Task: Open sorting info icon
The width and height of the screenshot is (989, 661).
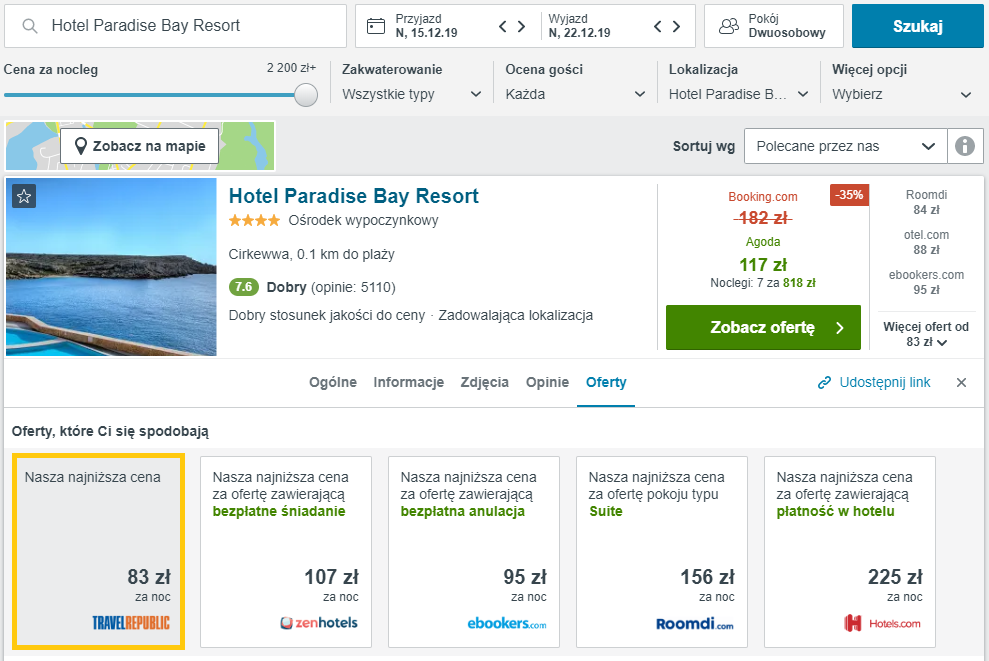Action: click(x=964, y=146)
